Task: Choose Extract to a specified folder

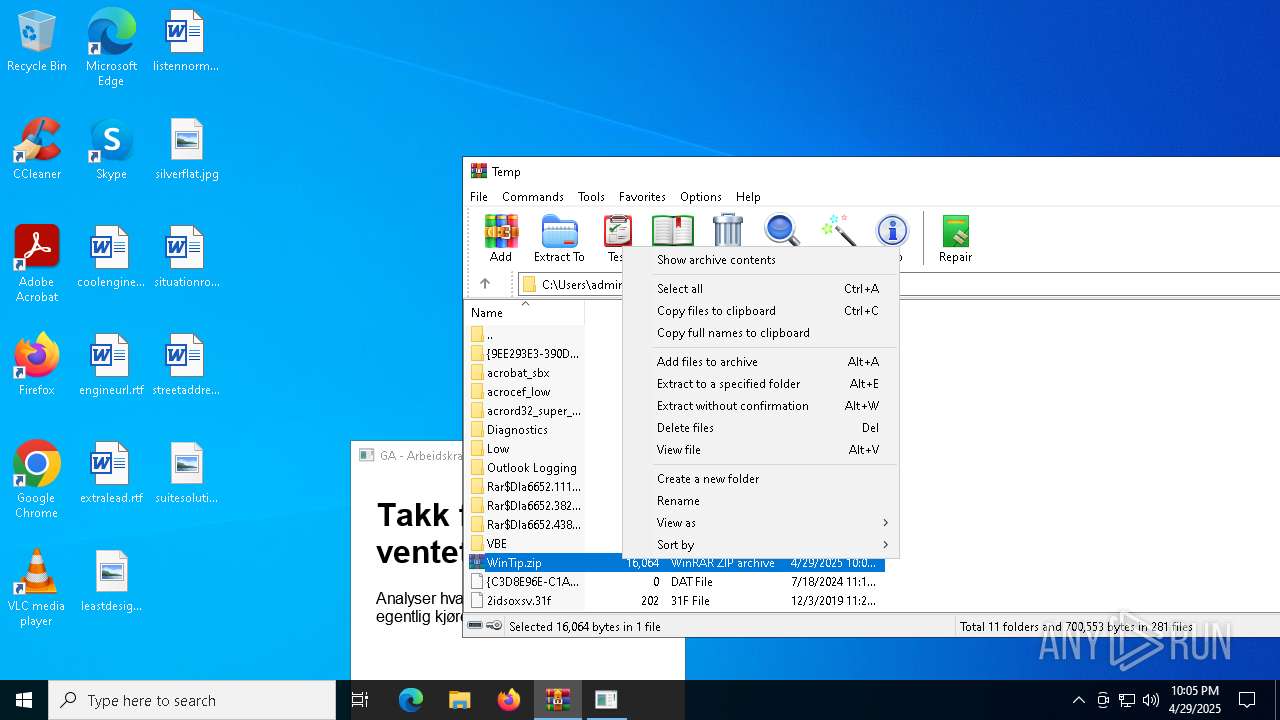Action: [760, 383]
